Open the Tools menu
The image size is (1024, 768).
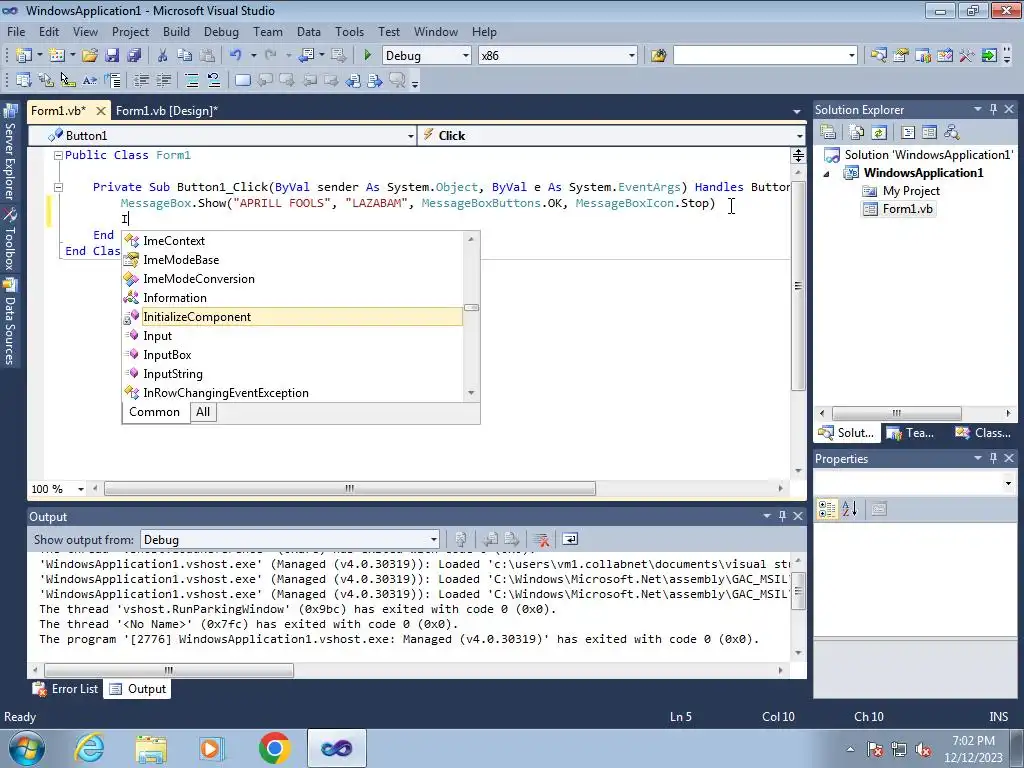[349, 31]
